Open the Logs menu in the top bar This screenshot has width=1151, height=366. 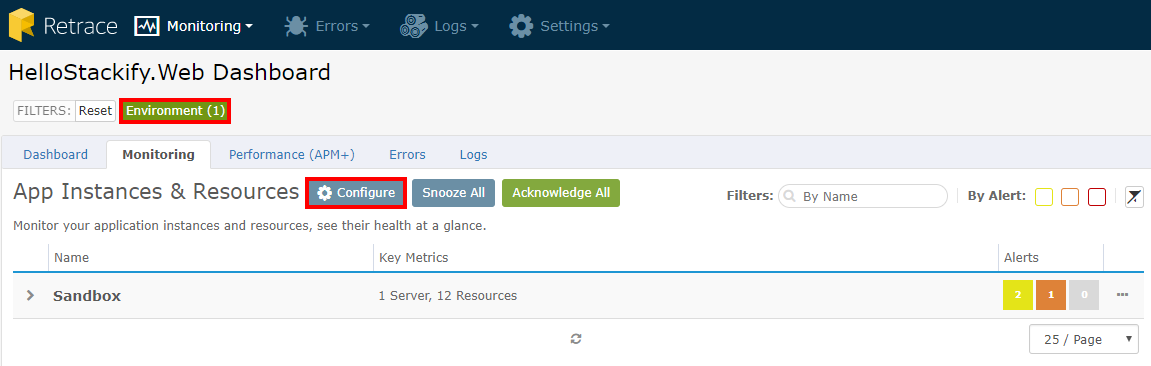click(x=439, y=26)
